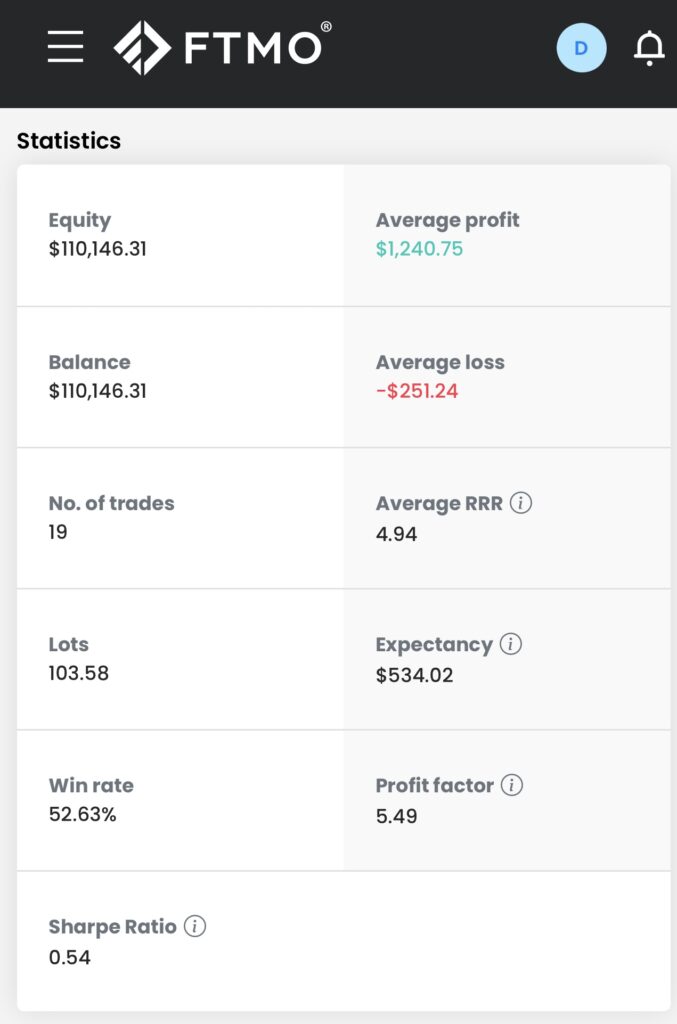
Task: Click the Average profit value $1,240.75
Action: pos(419,249)
